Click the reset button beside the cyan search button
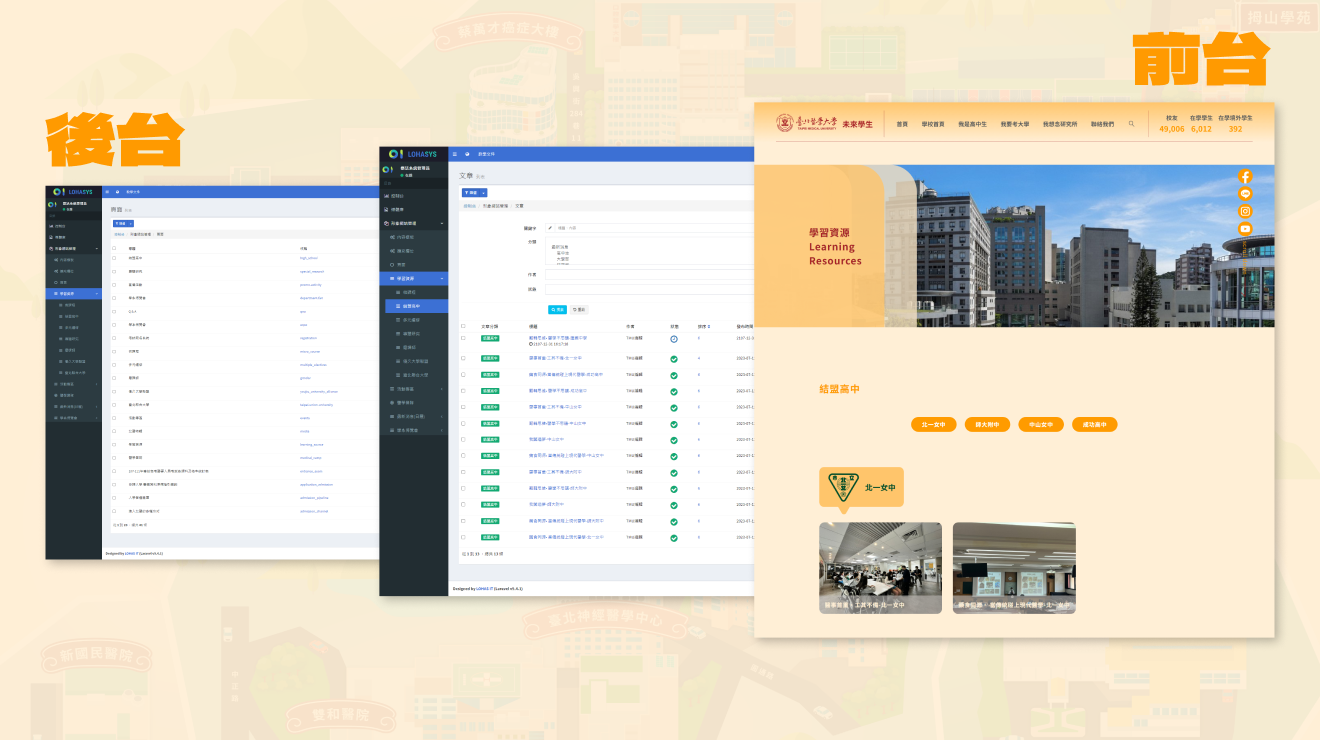Viewport: 1320px width, 740px height. [580, 310]
